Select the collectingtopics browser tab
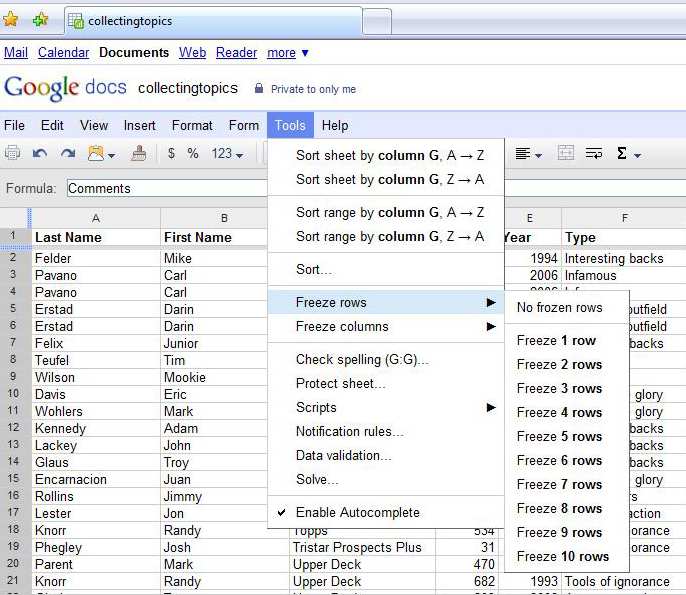The image size is (686, 595). tap(214, 21)
